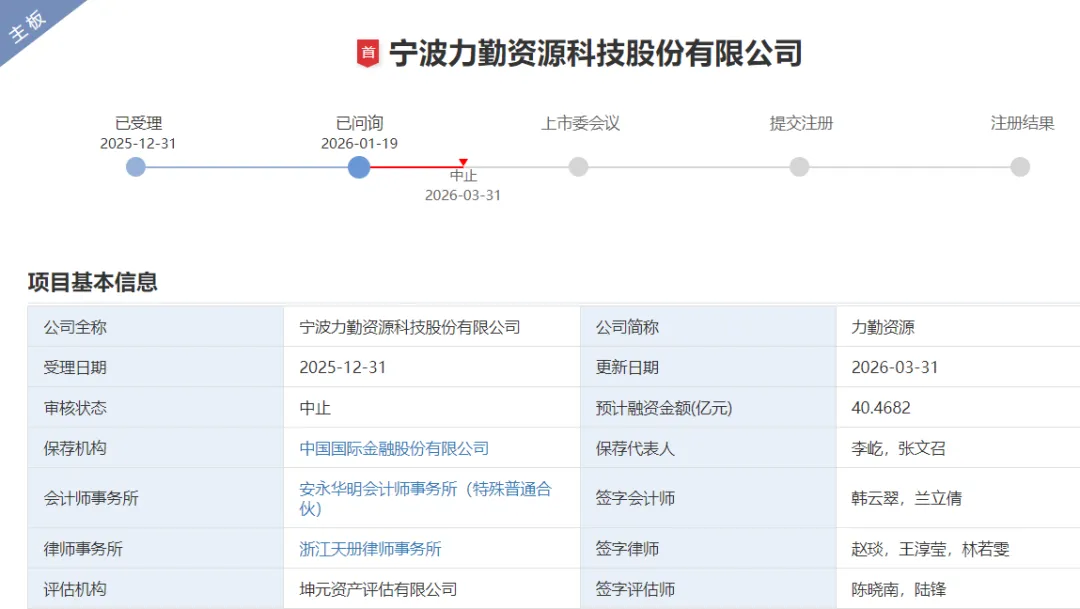Click the 会计师事务所 label cell
The width and height of the screenshot is (1080, 609).
coord(155,498)
